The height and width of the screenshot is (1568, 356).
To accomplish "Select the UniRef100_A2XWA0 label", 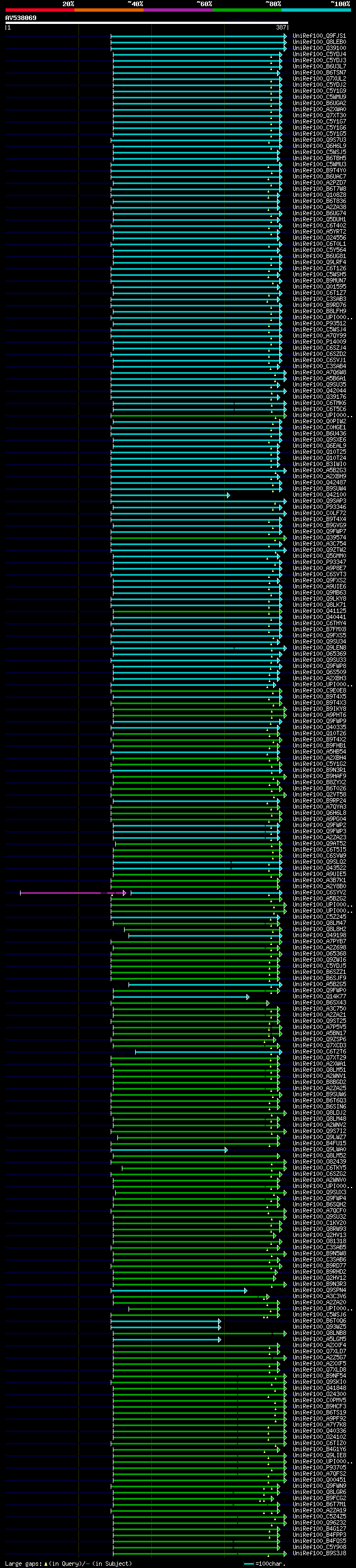I will (319, 110).
